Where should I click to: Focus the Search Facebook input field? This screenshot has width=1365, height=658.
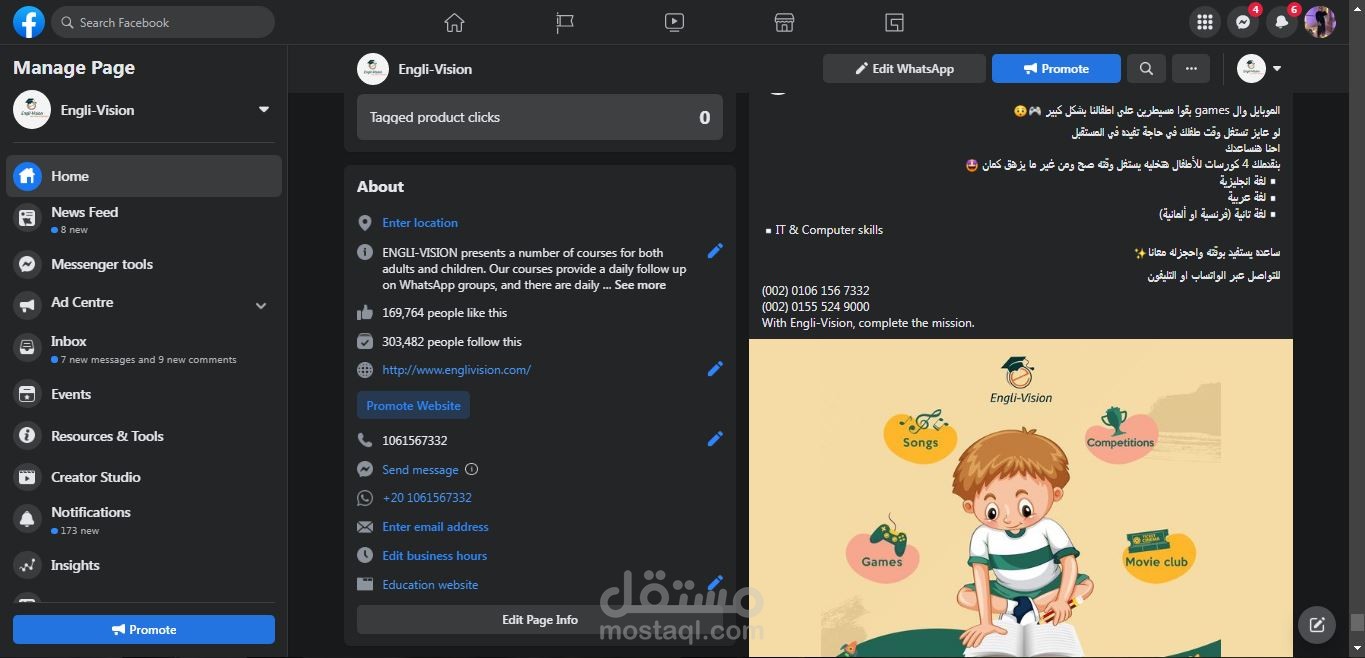[163, 22]
